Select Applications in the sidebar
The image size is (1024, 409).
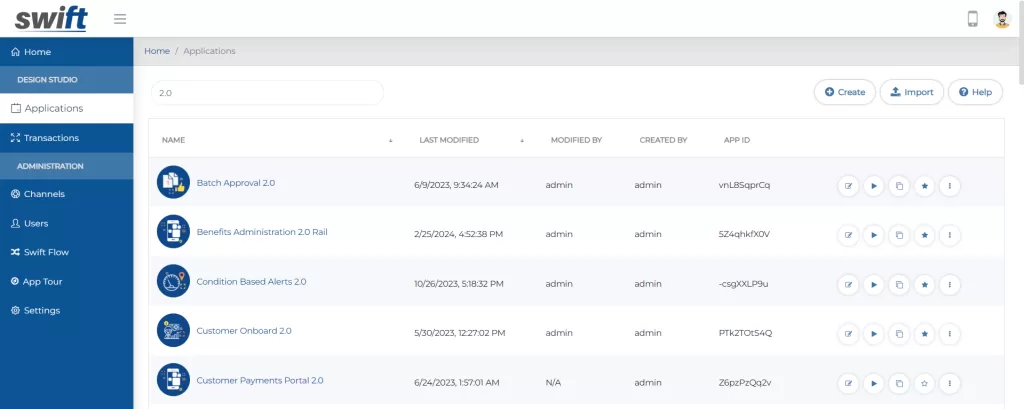[x=67, y=108]
